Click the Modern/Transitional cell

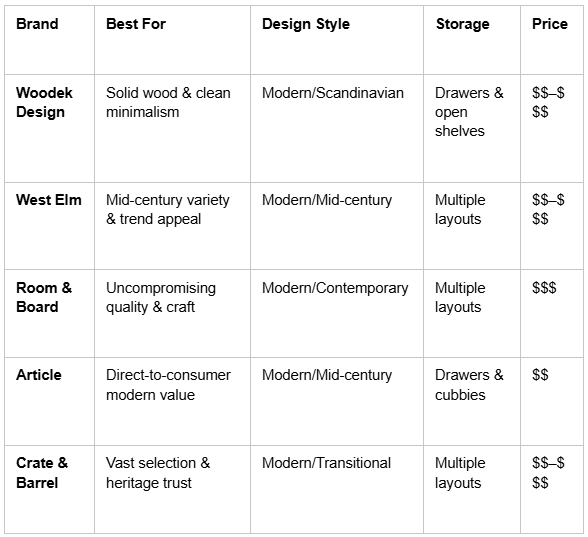337,489
